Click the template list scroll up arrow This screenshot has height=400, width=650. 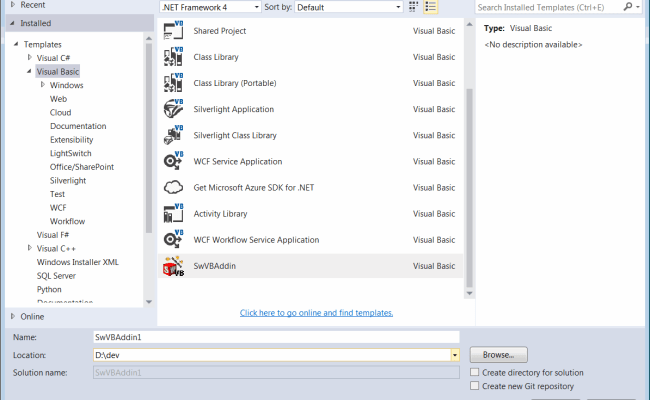469,24
